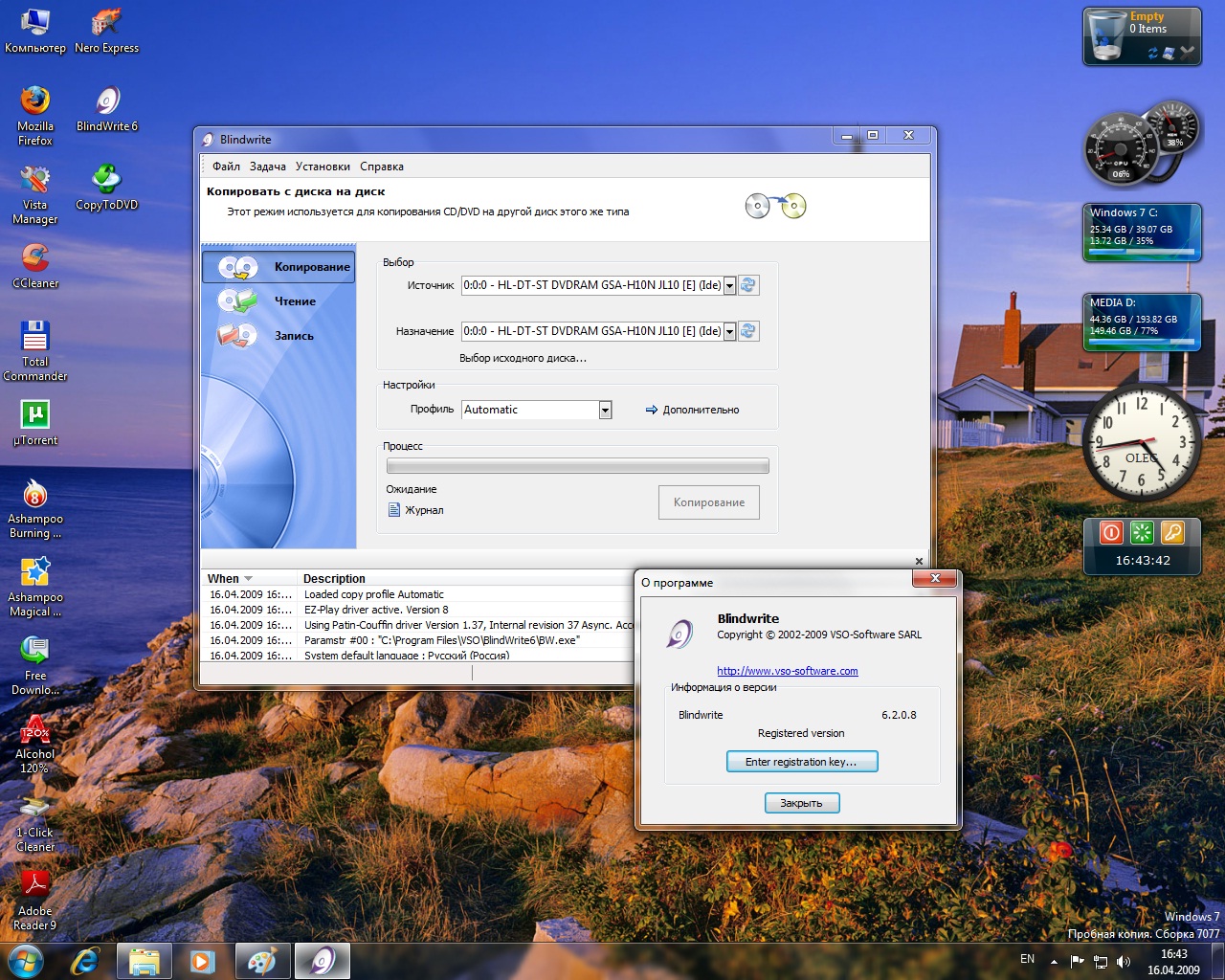Image resolution: width=1225 pixels, height=980 pixels.
Task: Open the taskbar clock showing 16:43
Action: (x=1173, y=962)
